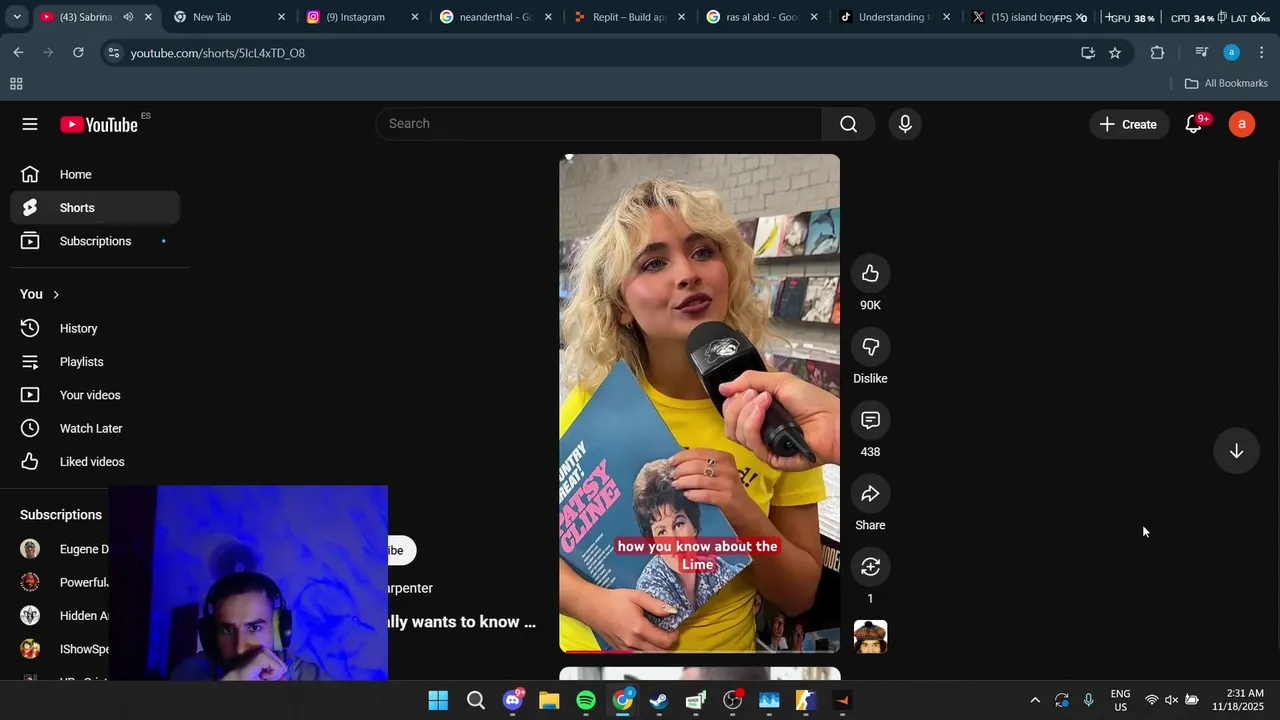Open the Chrome extensions puzzle icon

tap(1157, 52)
